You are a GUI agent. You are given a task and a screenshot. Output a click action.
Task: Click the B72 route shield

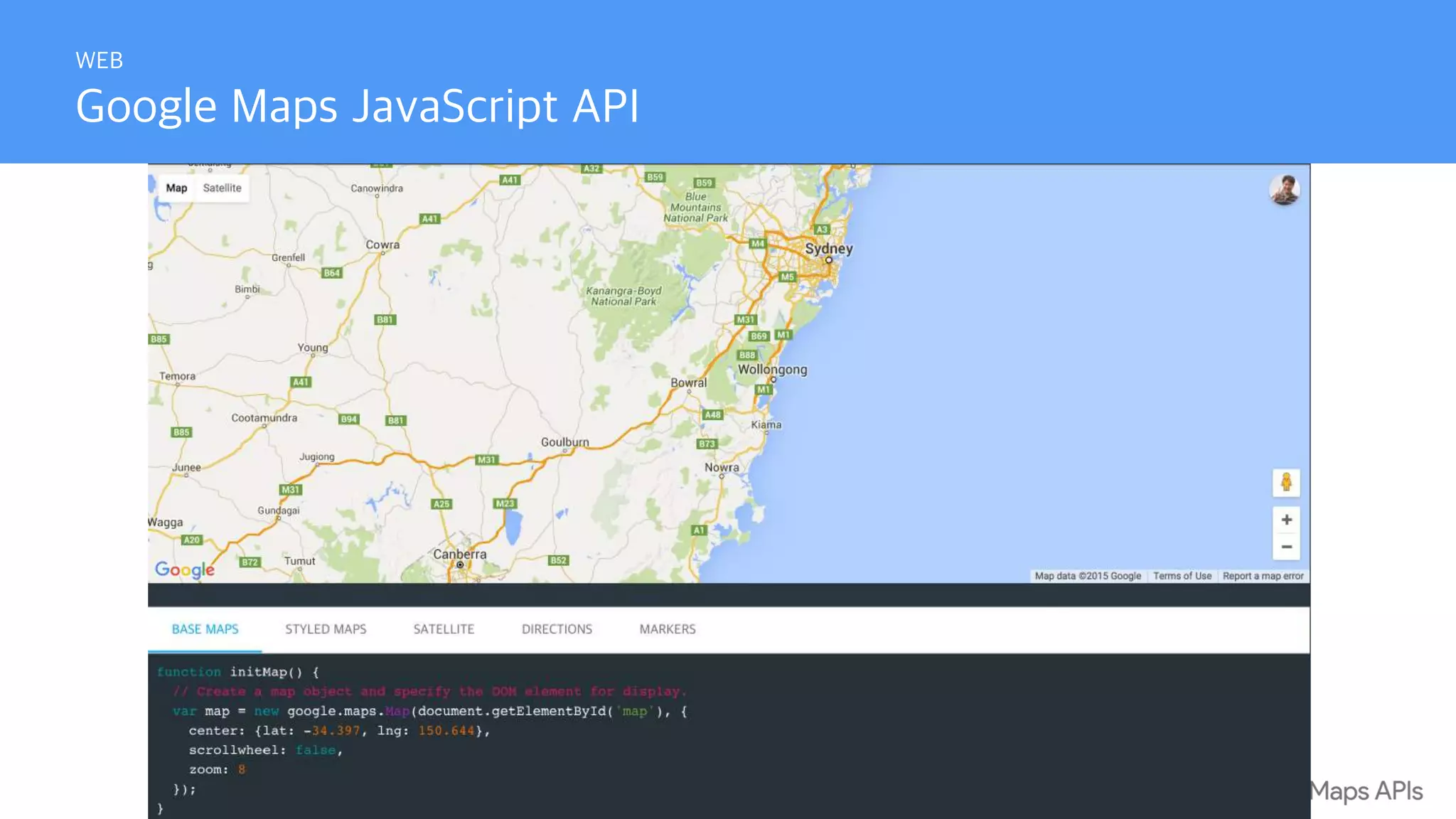click(250, 562)
